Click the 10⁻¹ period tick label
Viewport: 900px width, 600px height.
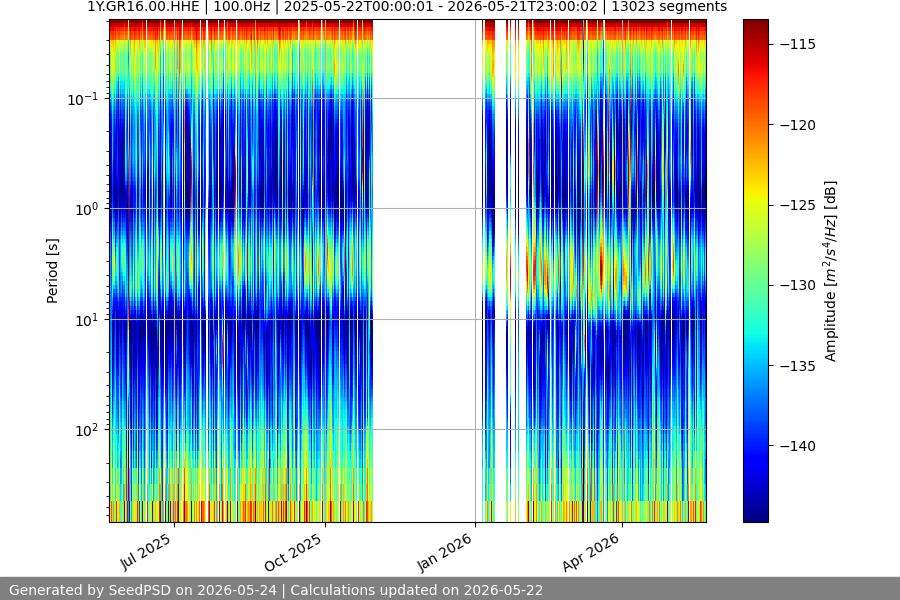[x=83, y=99]
